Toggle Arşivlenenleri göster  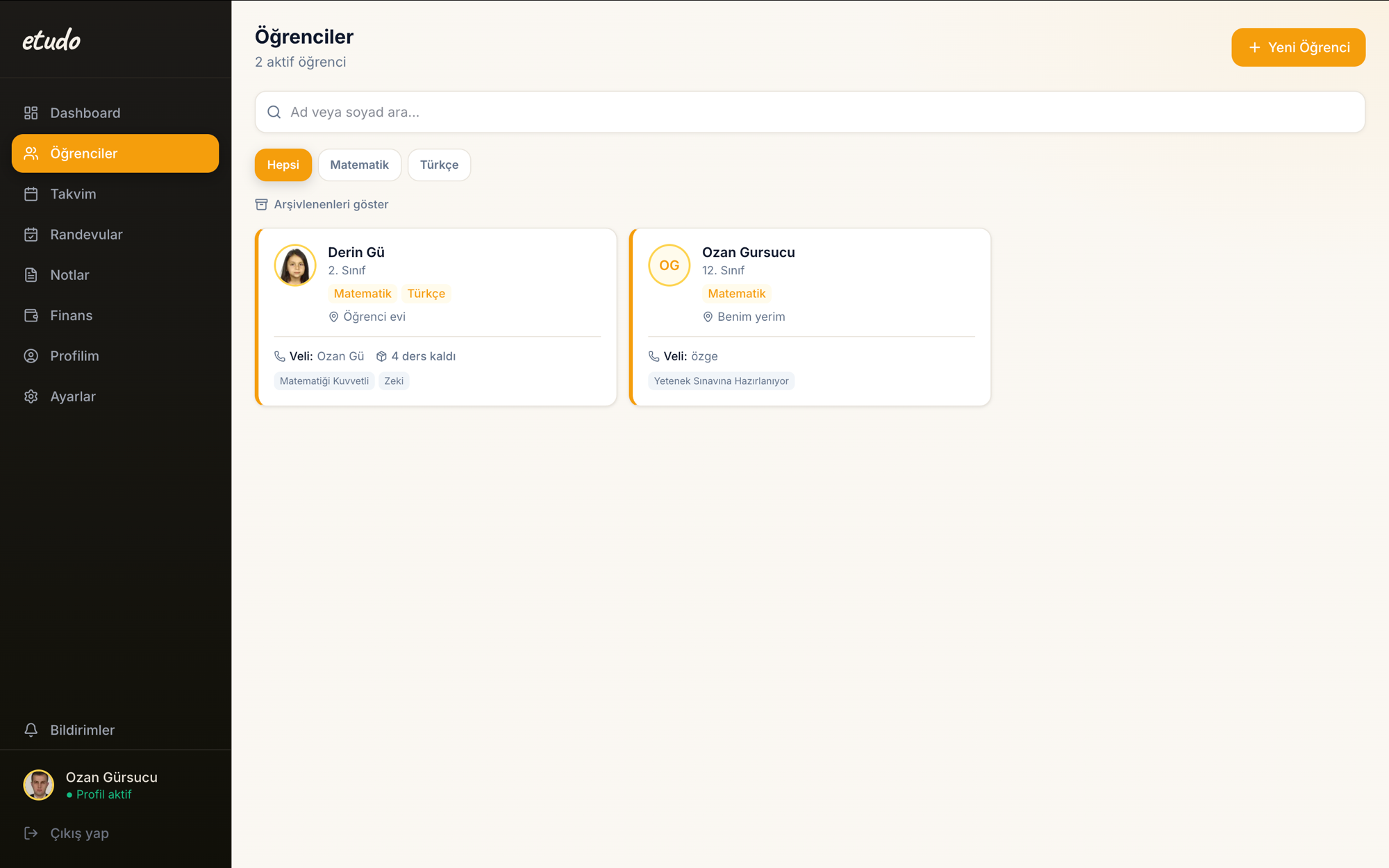(x=322, y=204)
